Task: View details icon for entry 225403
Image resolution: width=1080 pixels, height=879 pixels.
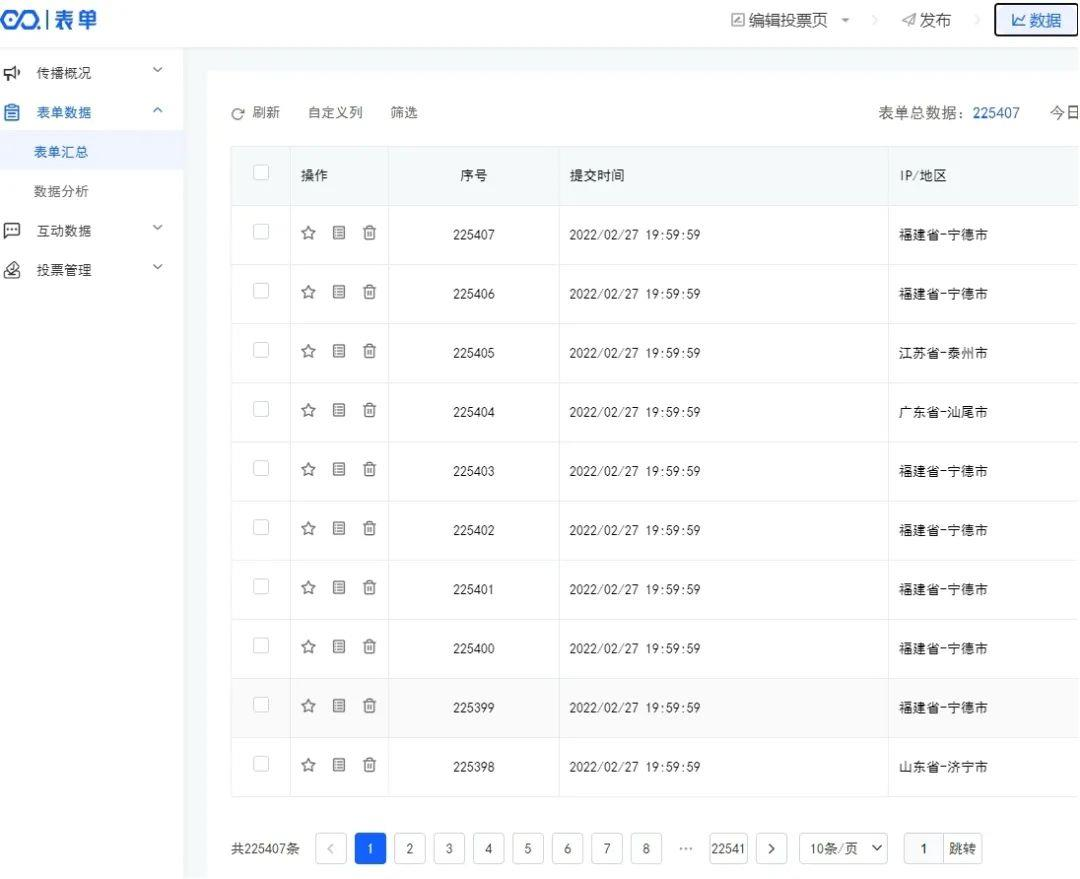Action: click(339, 469)
